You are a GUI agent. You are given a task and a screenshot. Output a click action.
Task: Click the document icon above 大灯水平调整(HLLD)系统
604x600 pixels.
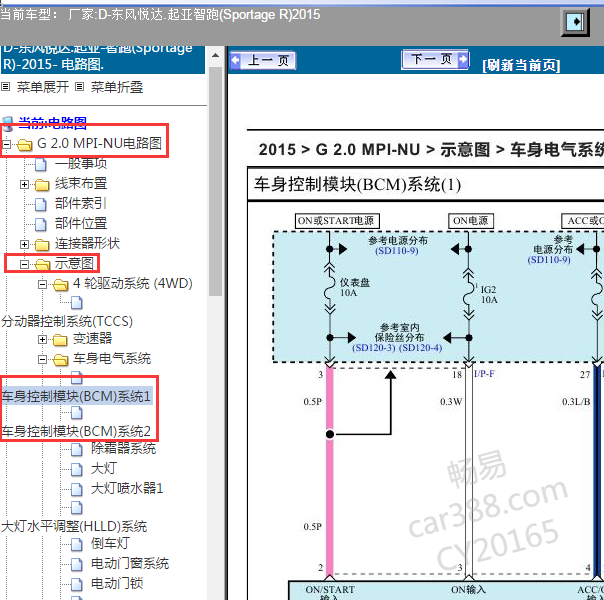(x=77, y=508)
